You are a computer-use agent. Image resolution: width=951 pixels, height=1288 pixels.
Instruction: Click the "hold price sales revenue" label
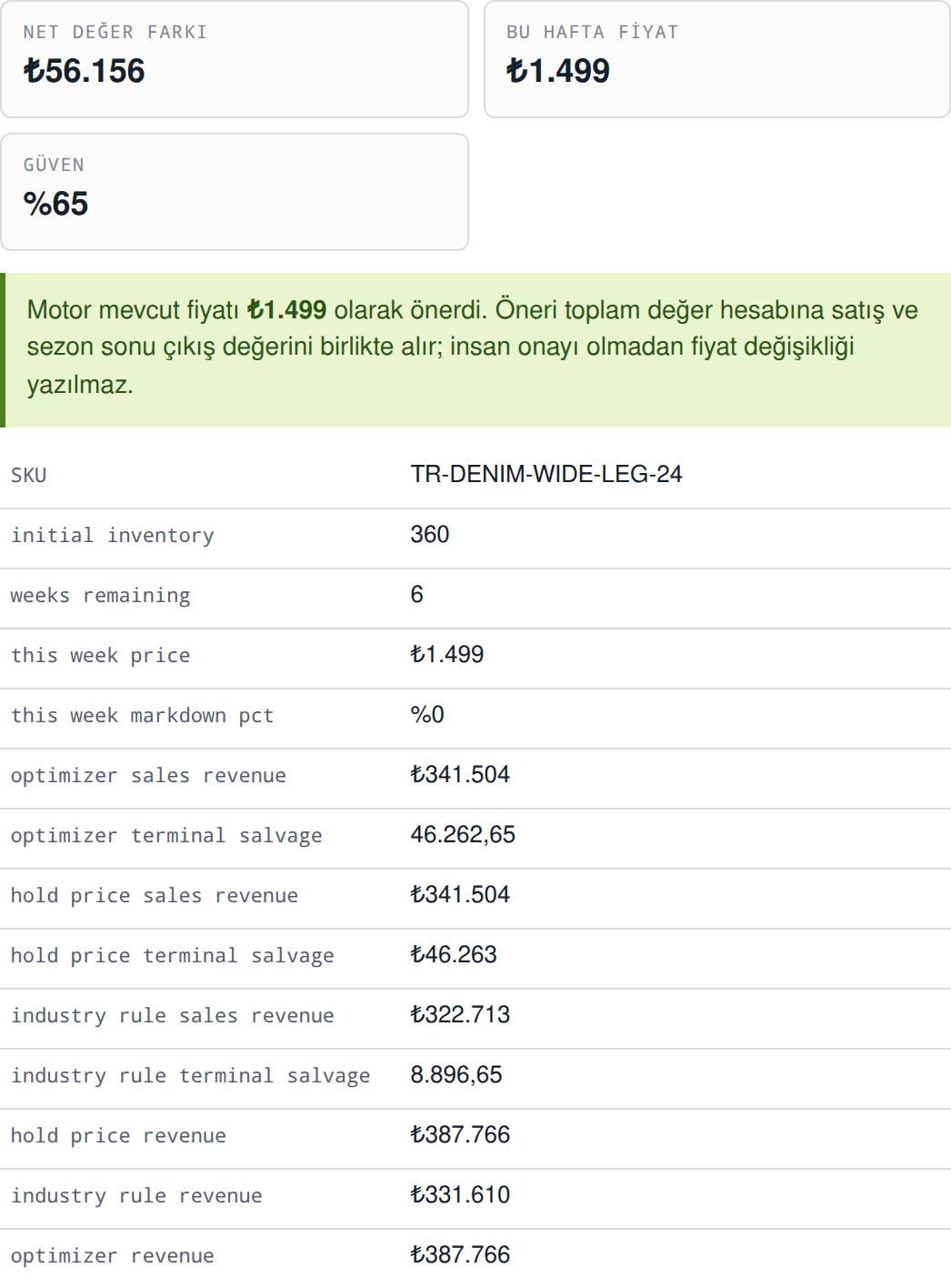[155, 895]
